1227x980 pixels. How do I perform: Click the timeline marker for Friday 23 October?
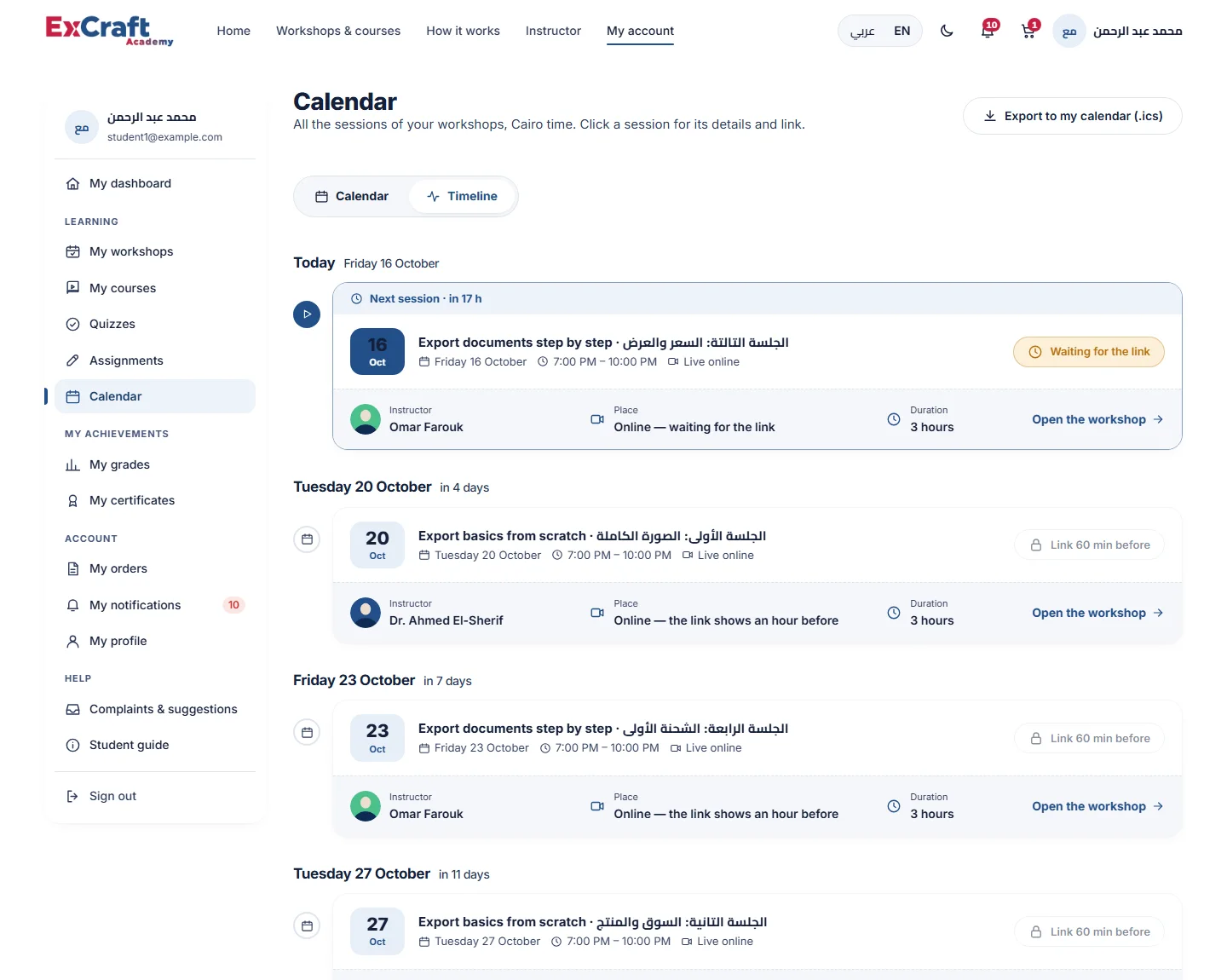coord(307,733)
